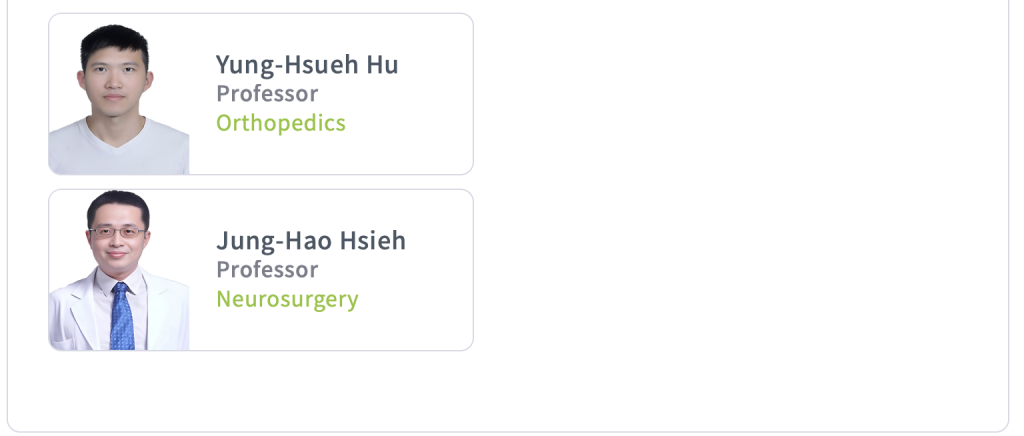Open Yung-Hsueh Hu's doctor profile card
Screen dimensions: 1024x436
(261, 94)
